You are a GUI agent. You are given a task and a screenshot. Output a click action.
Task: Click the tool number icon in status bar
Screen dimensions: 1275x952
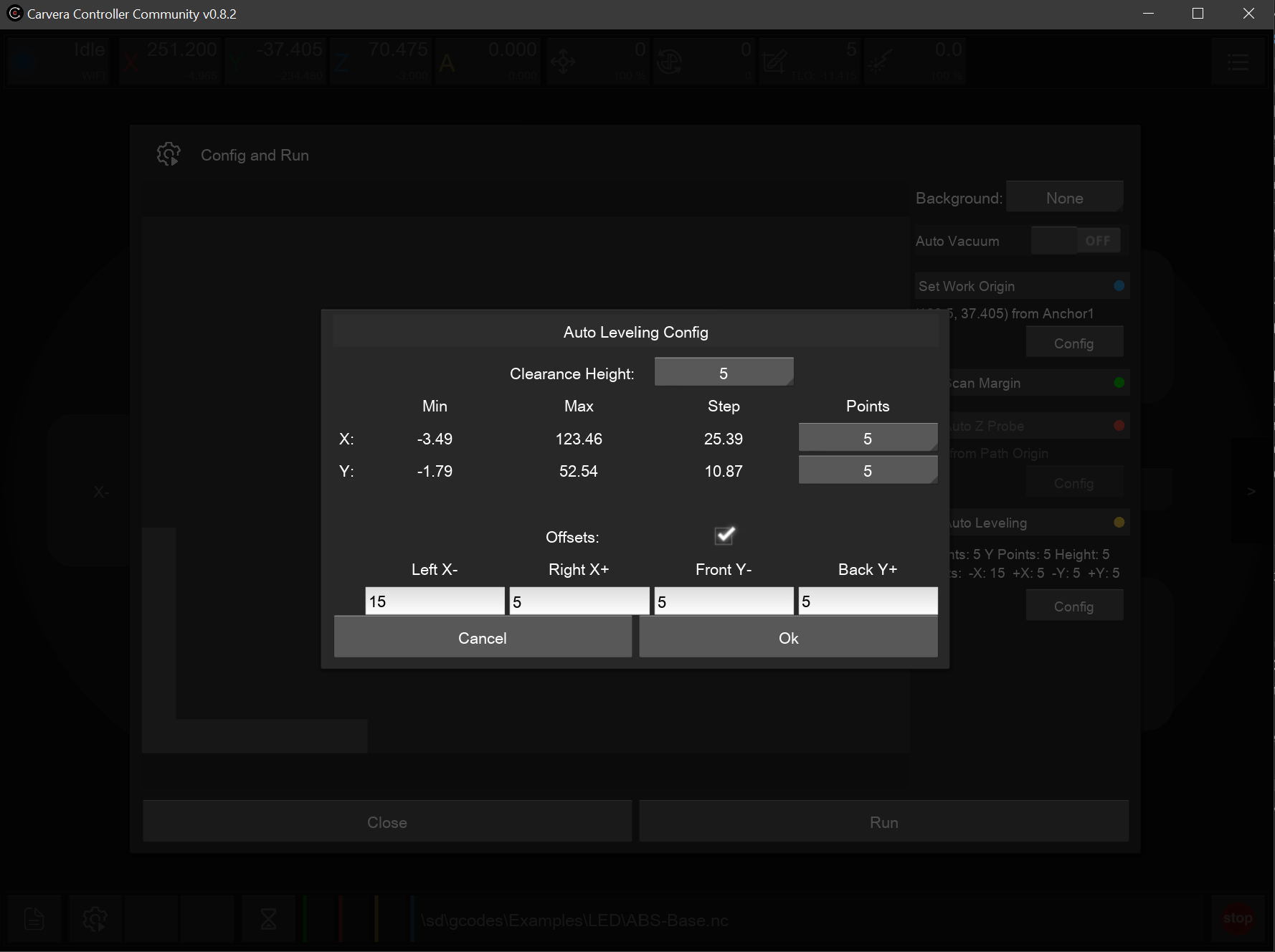click(x=774, y=62)
